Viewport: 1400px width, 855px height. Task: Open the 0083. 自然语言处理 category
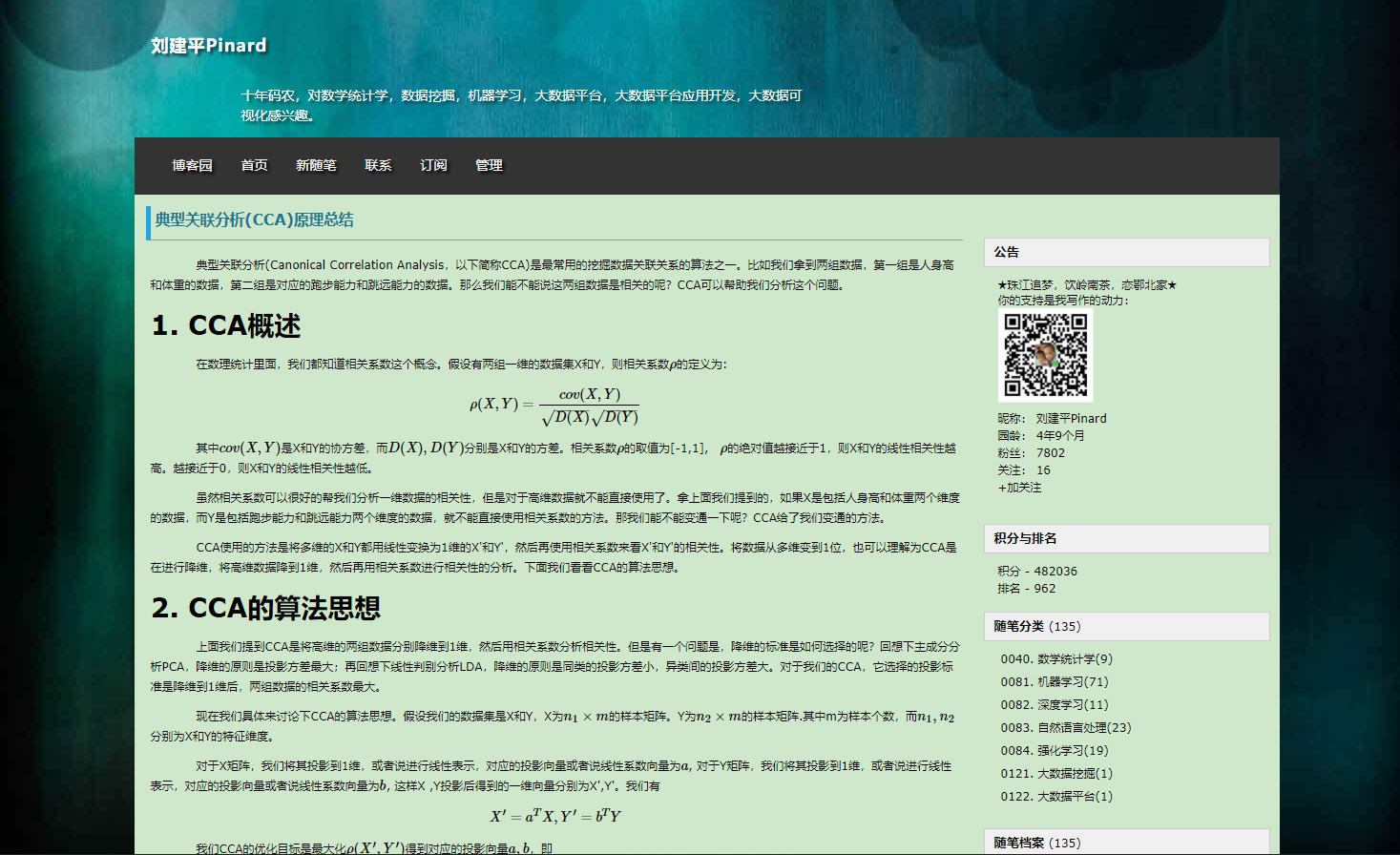coord(1066,727)
